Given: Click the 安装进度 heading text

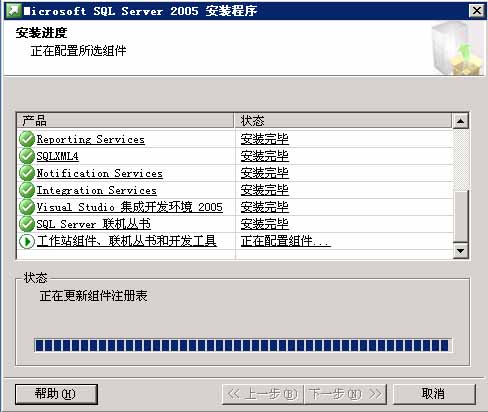Looking at the screenshot, I should [41, 33].
